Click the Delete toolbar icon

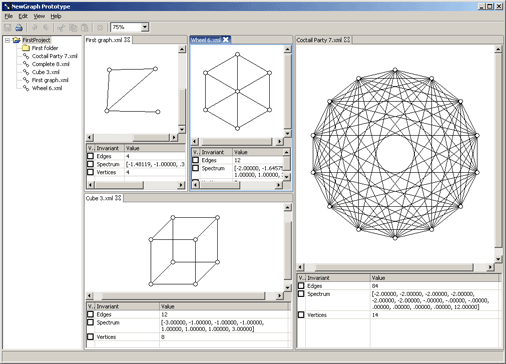(x=100, y=28)
